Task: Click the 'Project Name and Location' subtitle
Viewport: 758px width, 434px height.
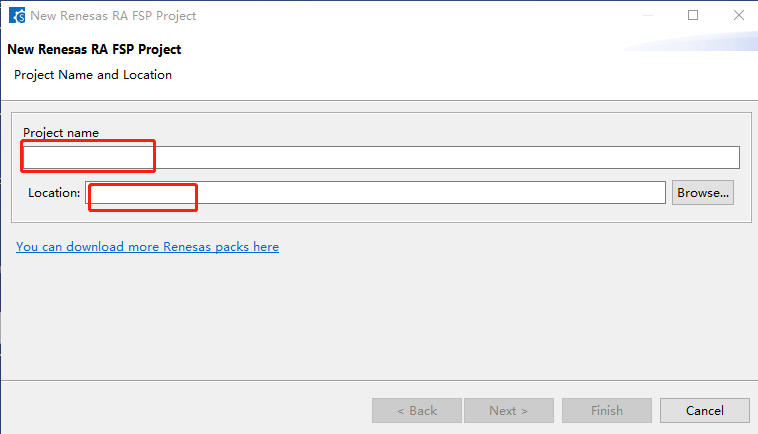Action: 93,75
